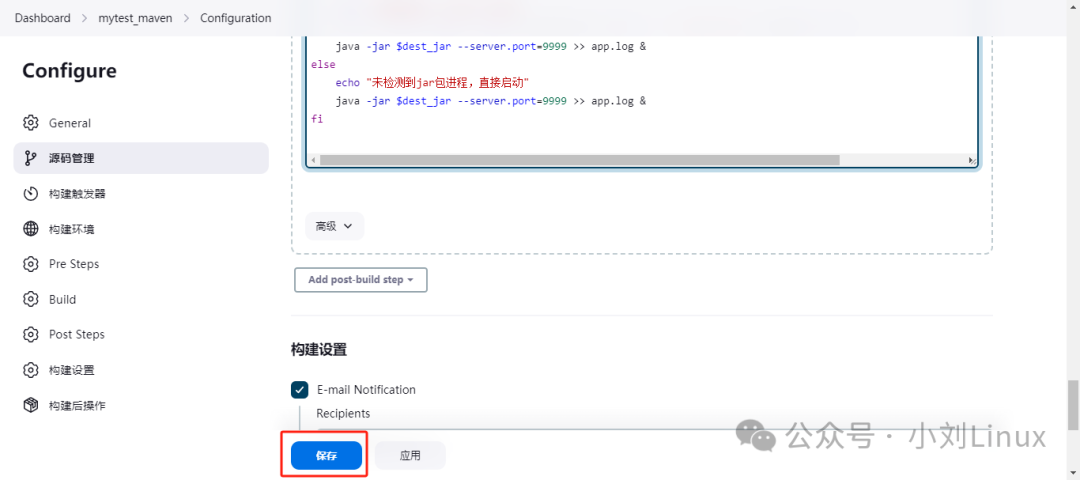
Task: Click the script editor horizontal scrollbar
Action: point(579,160)
